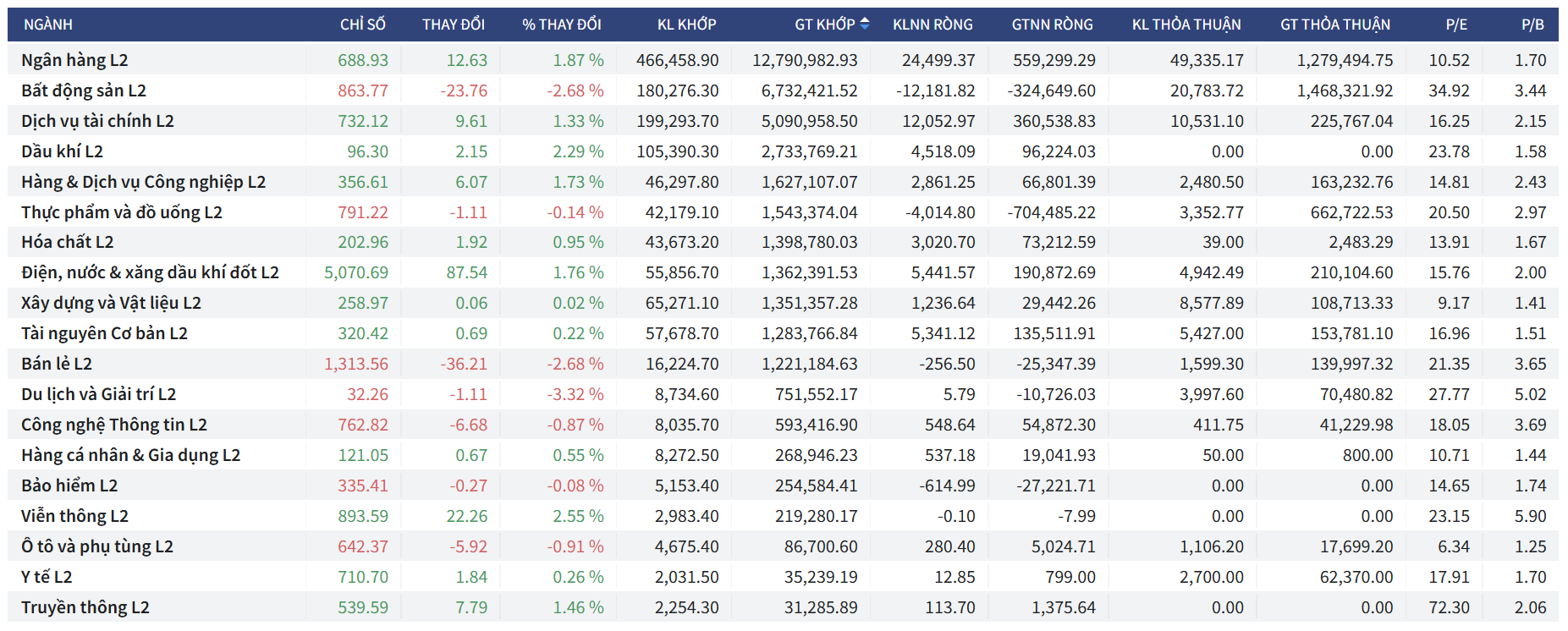Open Dịch vụ tài chính L2 row
The image size is (1568, 631).
coord(97,121)
